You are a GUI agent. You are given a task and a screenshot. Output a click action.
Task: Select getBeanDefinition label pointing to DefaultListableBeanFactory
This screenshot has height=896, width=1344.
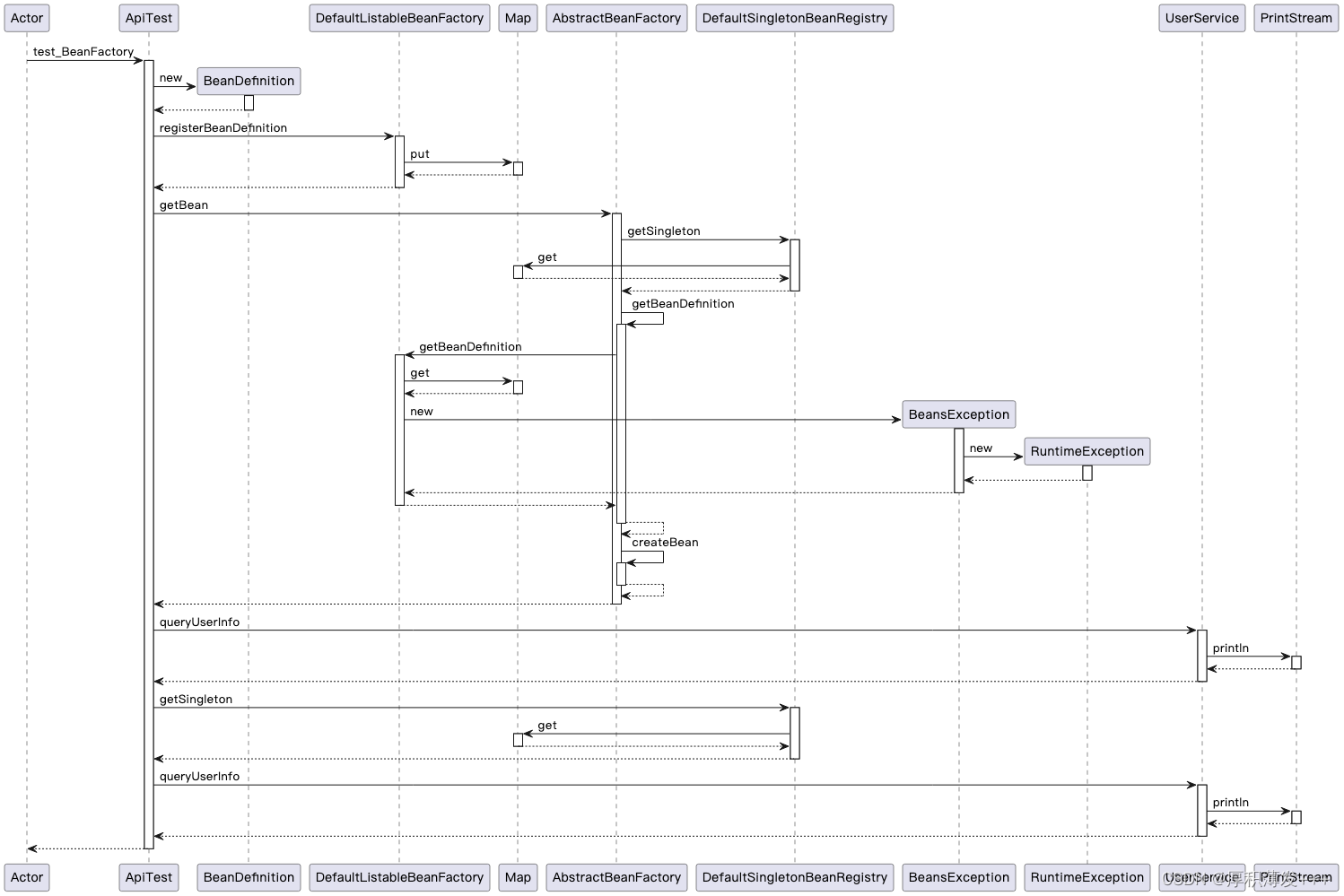(470, 347)
